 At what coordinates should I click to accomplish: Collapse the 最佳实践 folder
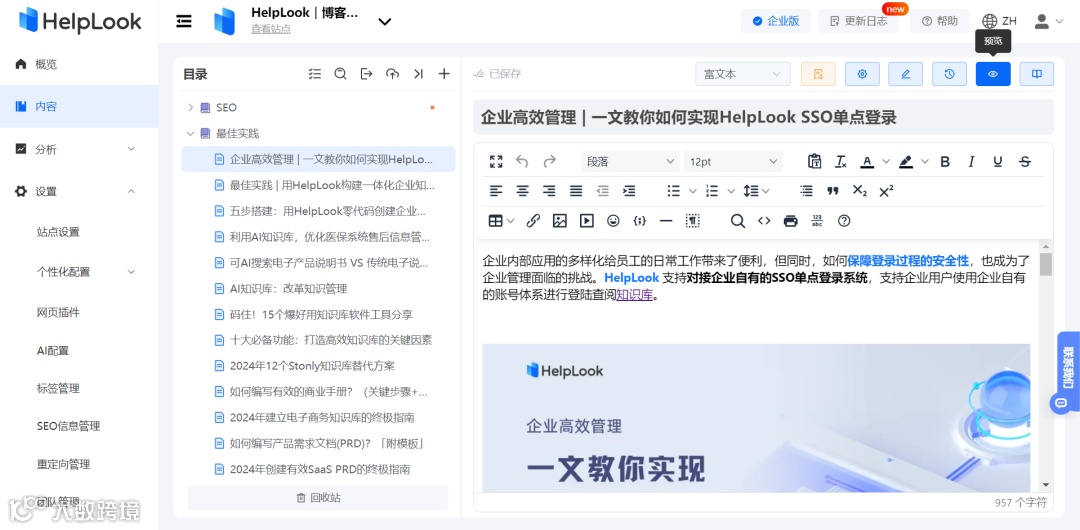pos(191,133)
